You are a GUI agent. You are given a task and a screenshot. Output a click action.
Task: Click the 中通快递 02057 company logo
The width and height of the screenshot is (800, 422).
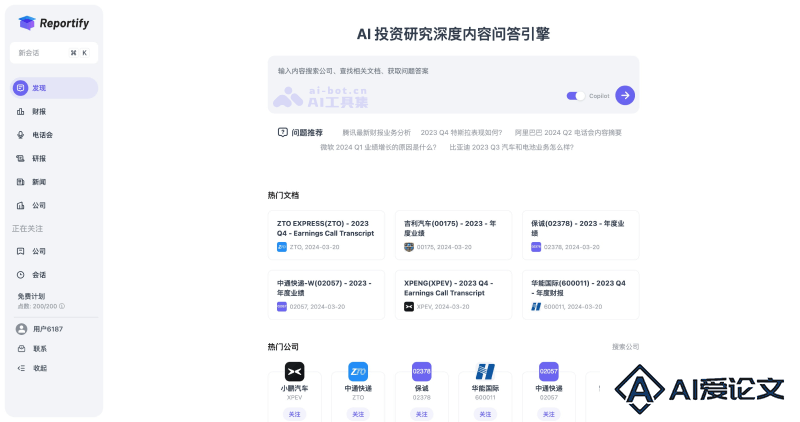point(548,371)
